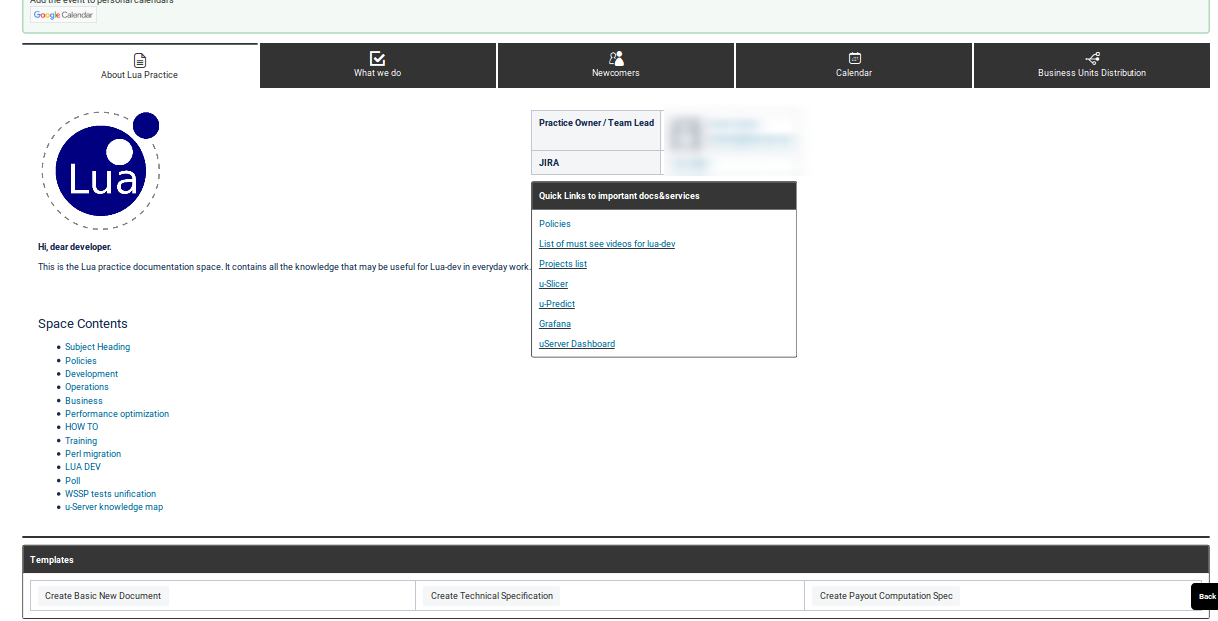This screenshot has width=1218, height=621.
Task: Open the u-Slicer link
Action: (553, 284)
